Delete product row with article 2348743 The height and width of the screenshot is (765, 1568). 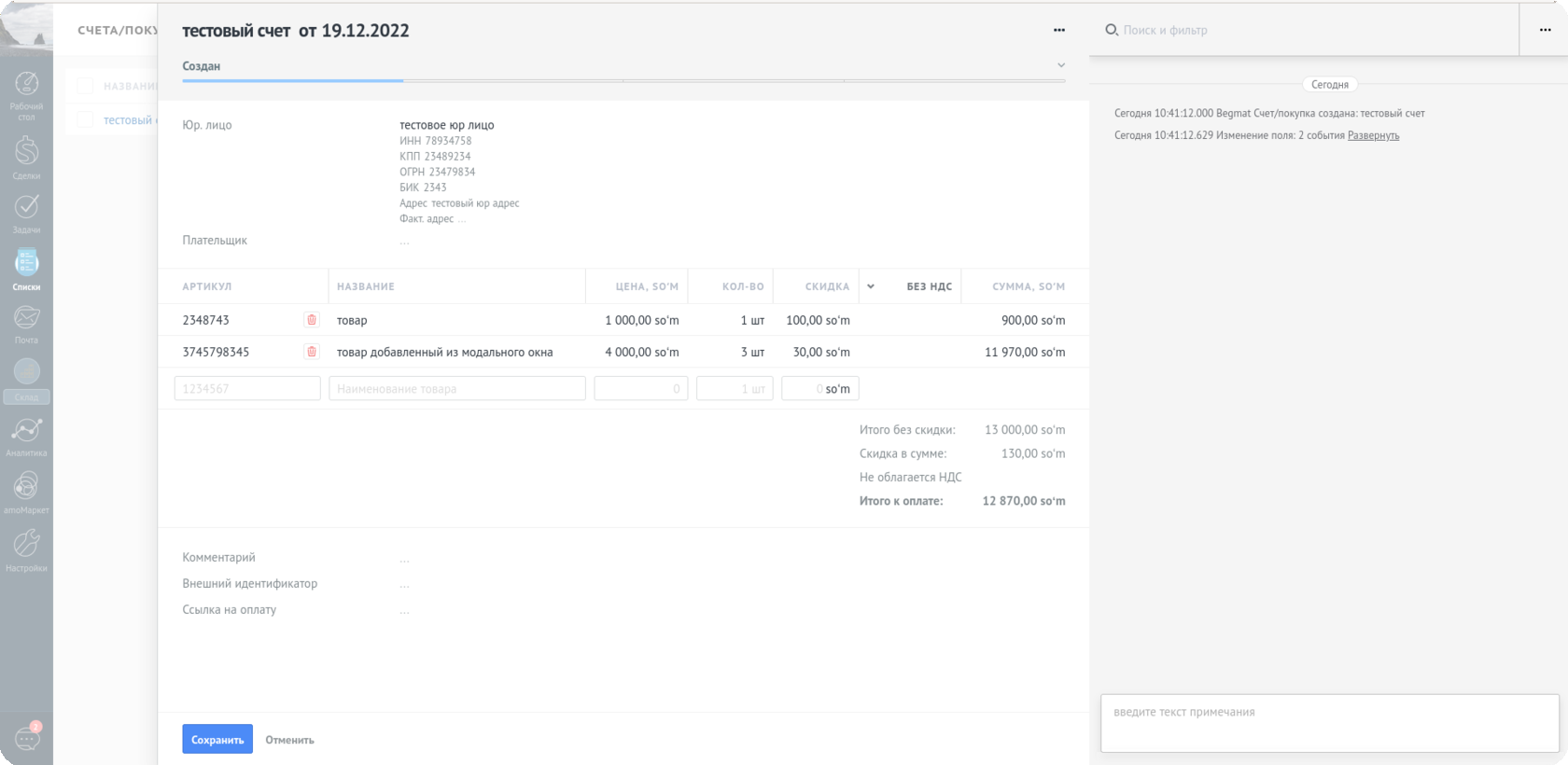coord(312,320)
